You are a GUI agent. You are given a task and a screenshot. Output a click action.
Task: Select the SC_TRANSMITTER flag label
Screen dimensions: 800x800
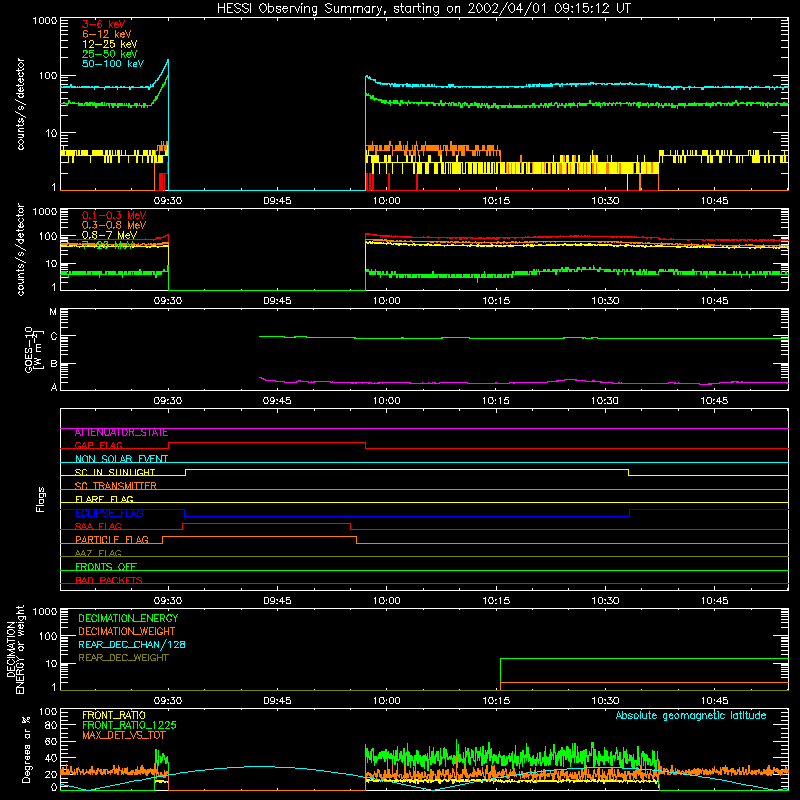[115, 486]
